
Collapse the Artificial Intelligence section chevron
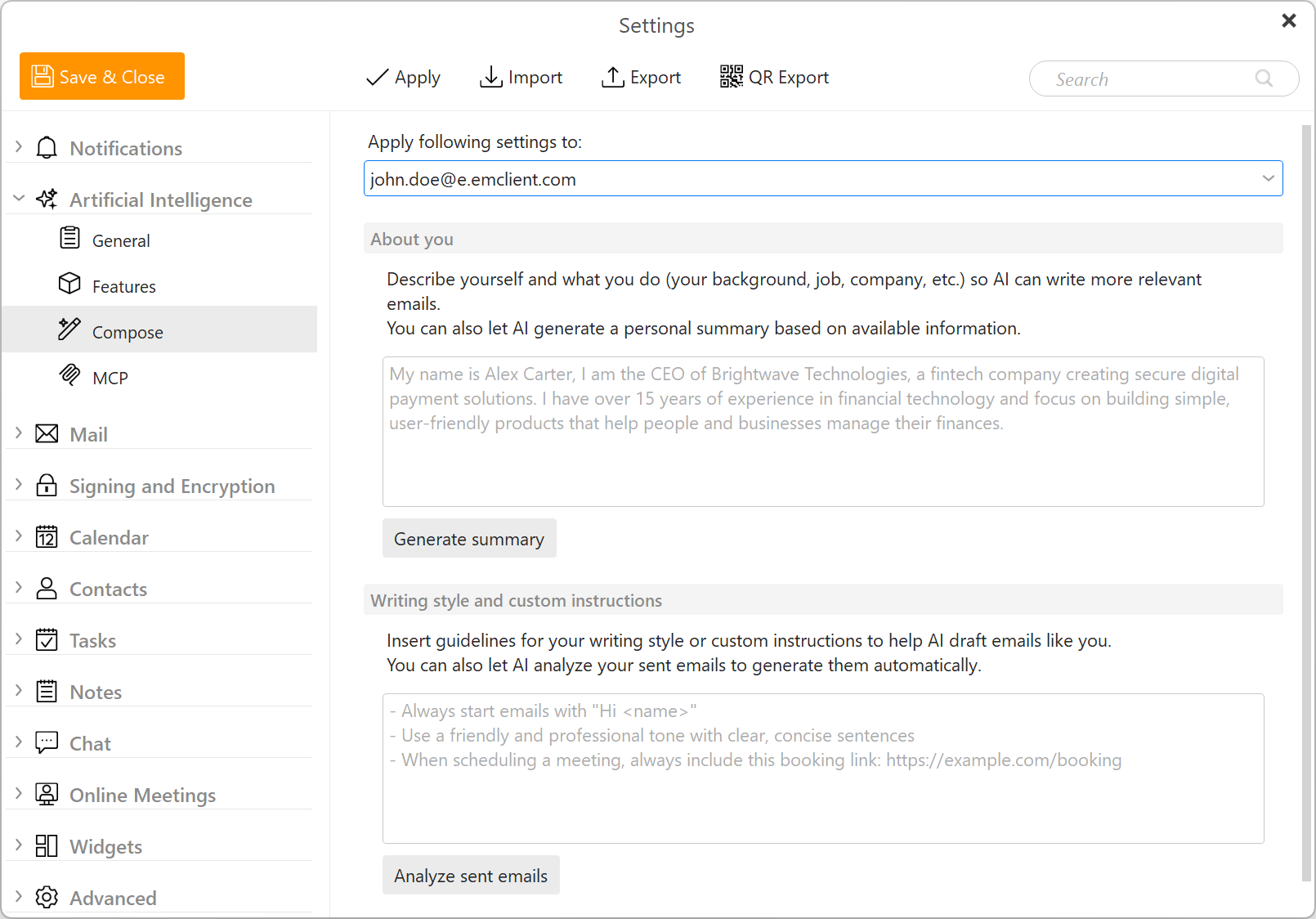(19, 198)
